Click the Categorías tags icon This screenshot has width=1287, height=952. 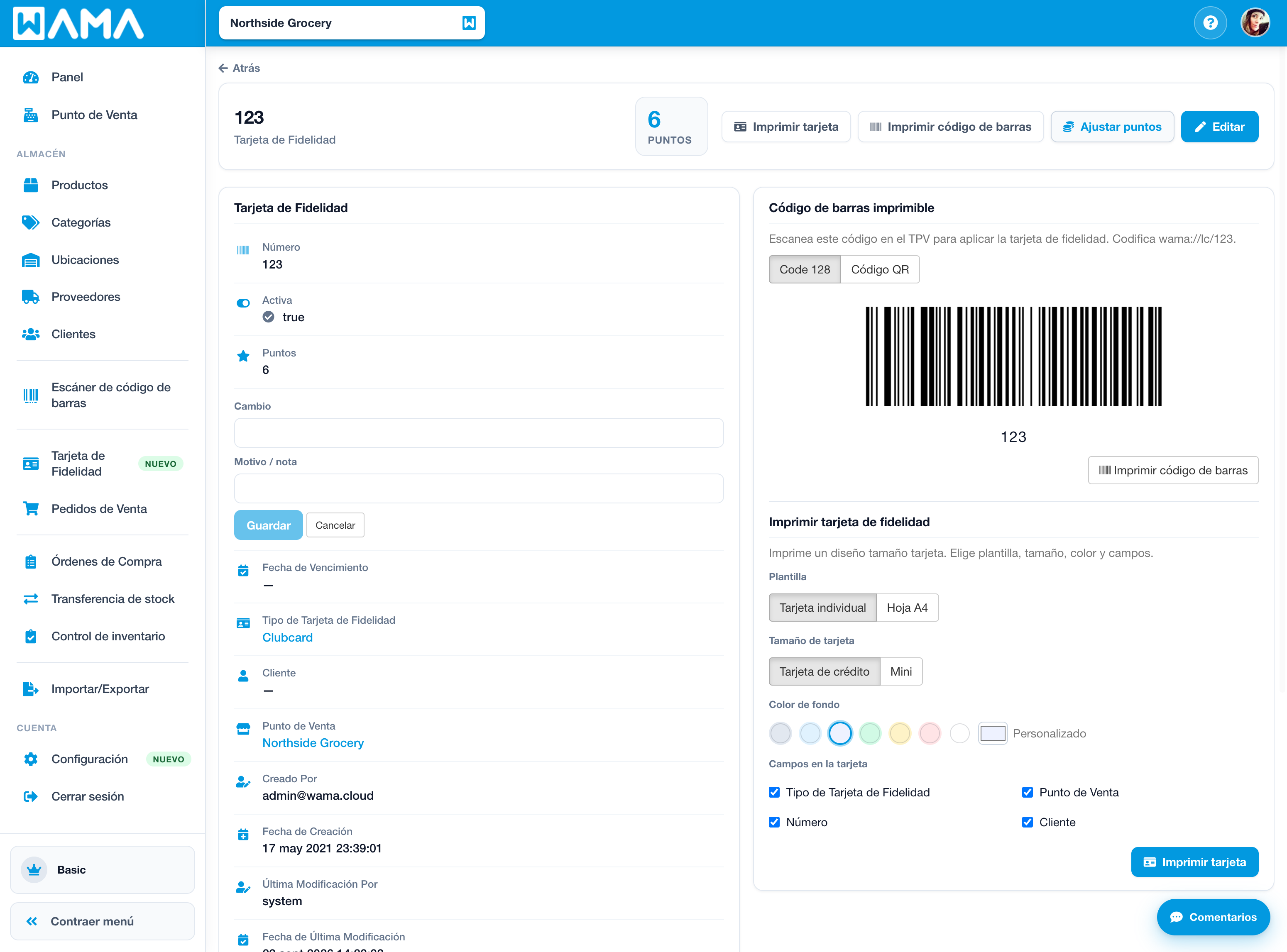coord(31,222)
